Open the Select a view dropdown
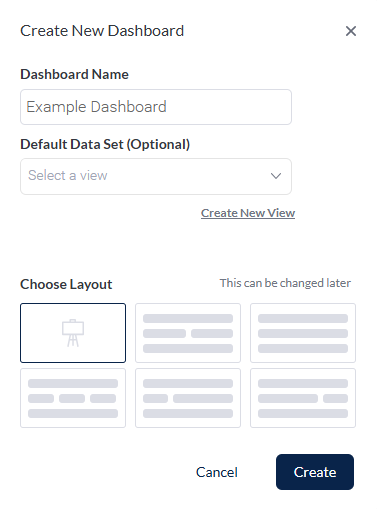Screen dimensions: 377x509 156,176
